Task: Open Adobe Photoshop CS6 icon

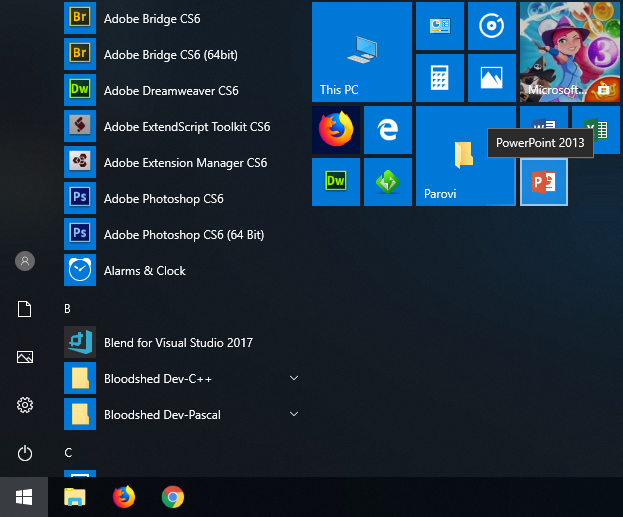Action: [80, 198]
